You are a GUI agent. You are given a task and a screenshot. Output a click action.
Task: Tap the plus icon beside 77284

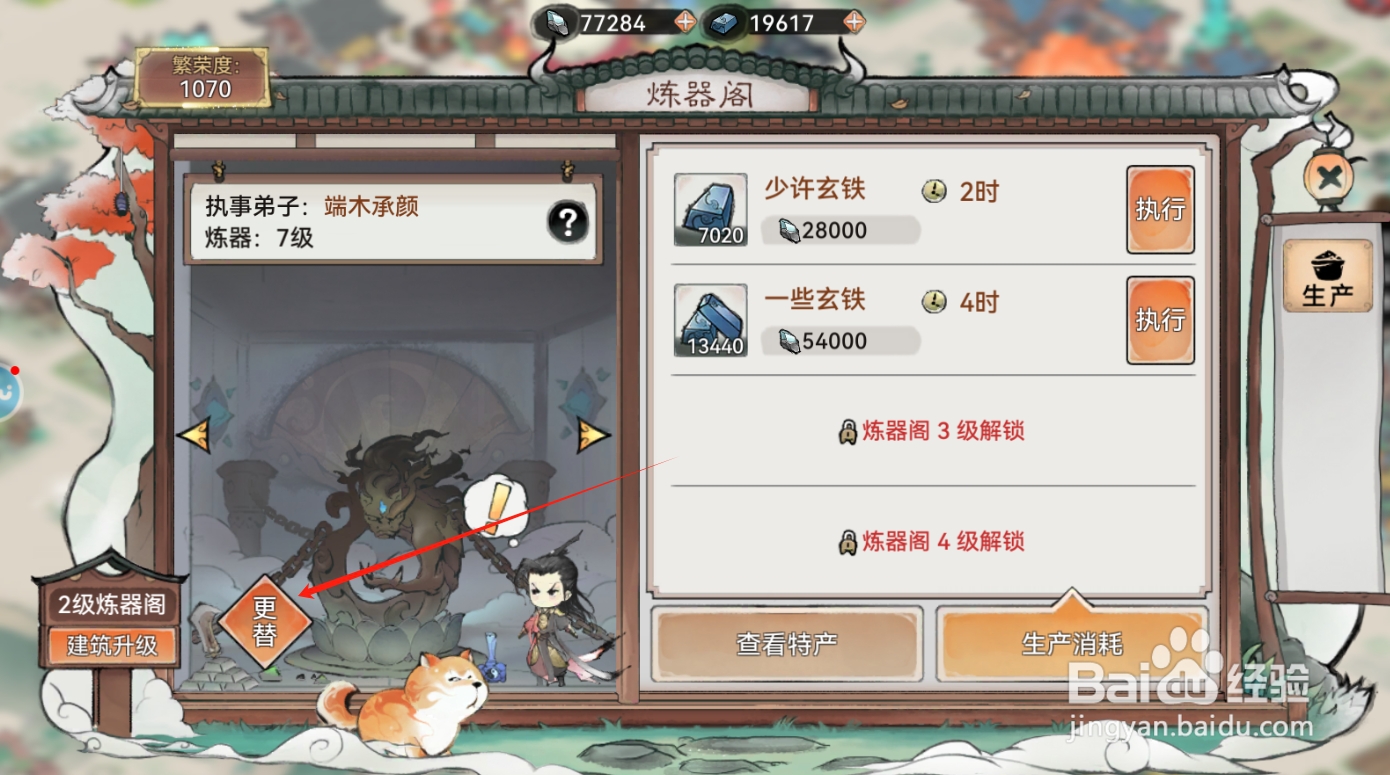click(684, 22)
